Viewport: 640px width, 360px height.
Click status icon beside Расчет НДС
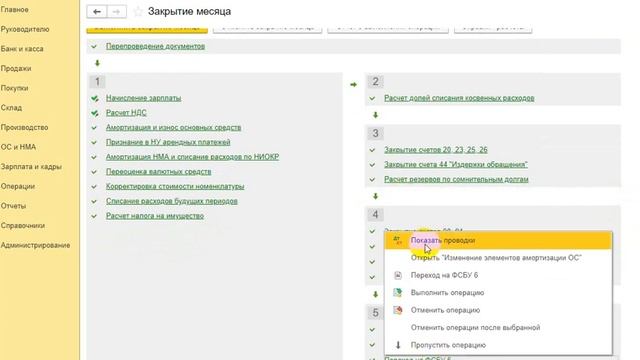point(95,113)
